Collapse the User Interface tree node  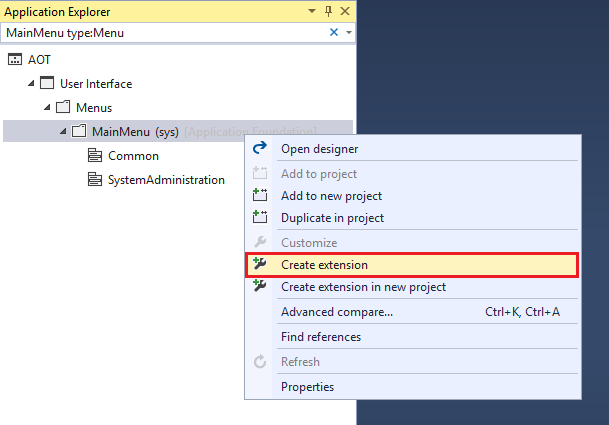coord(30,84)
